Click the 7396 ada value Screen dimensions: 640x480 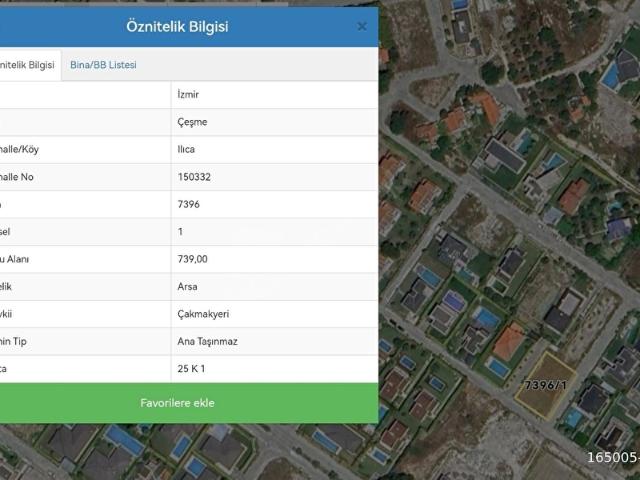point(189,204)
